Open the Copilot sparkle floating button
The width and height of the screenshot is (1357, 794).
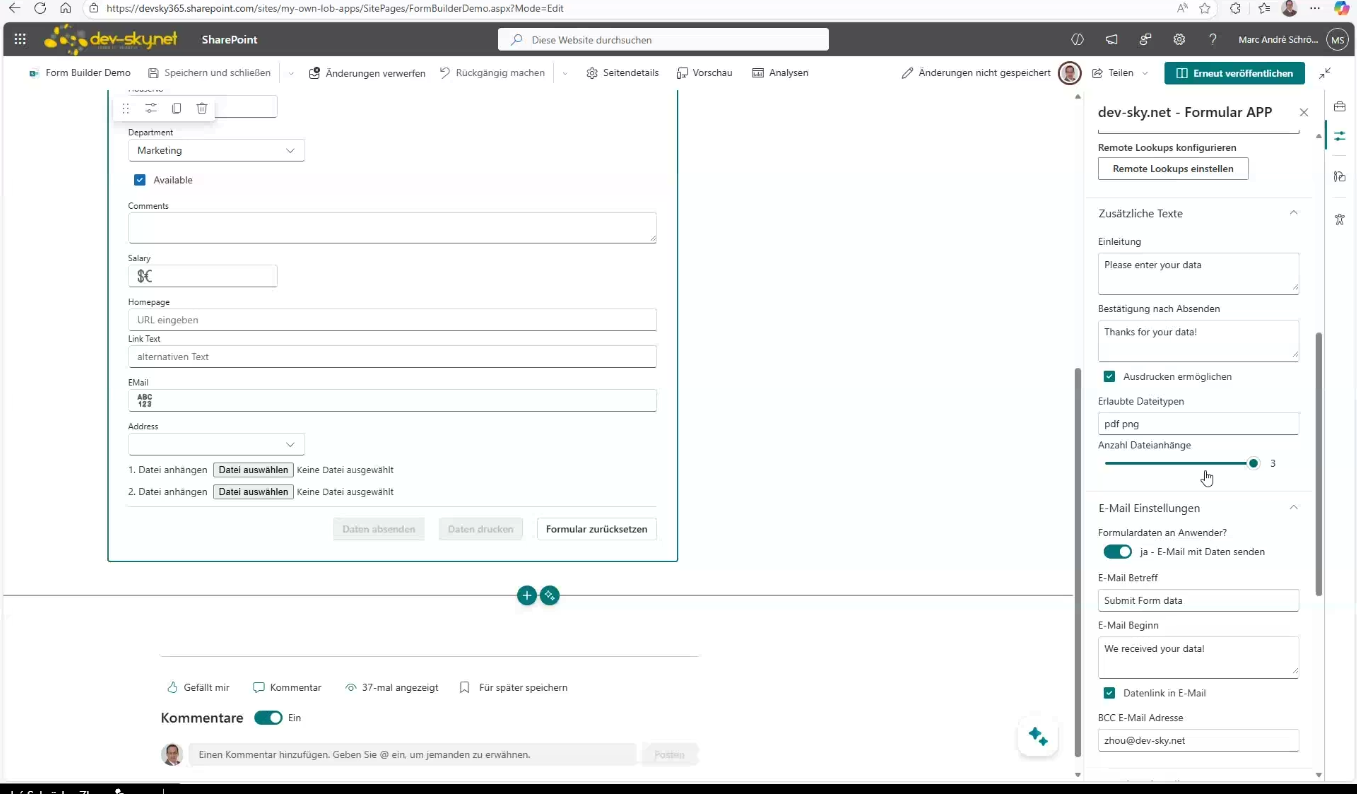click(x=1037, y=738)
